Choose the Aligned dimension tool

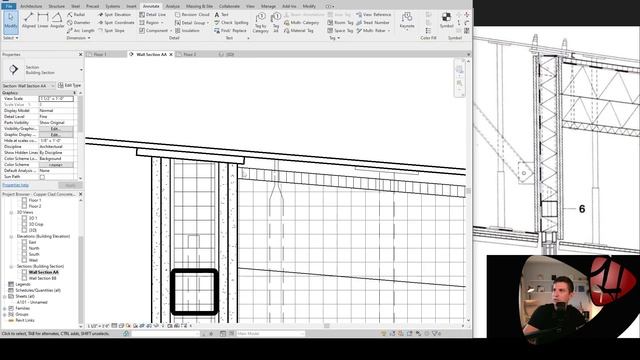(29, 20)
